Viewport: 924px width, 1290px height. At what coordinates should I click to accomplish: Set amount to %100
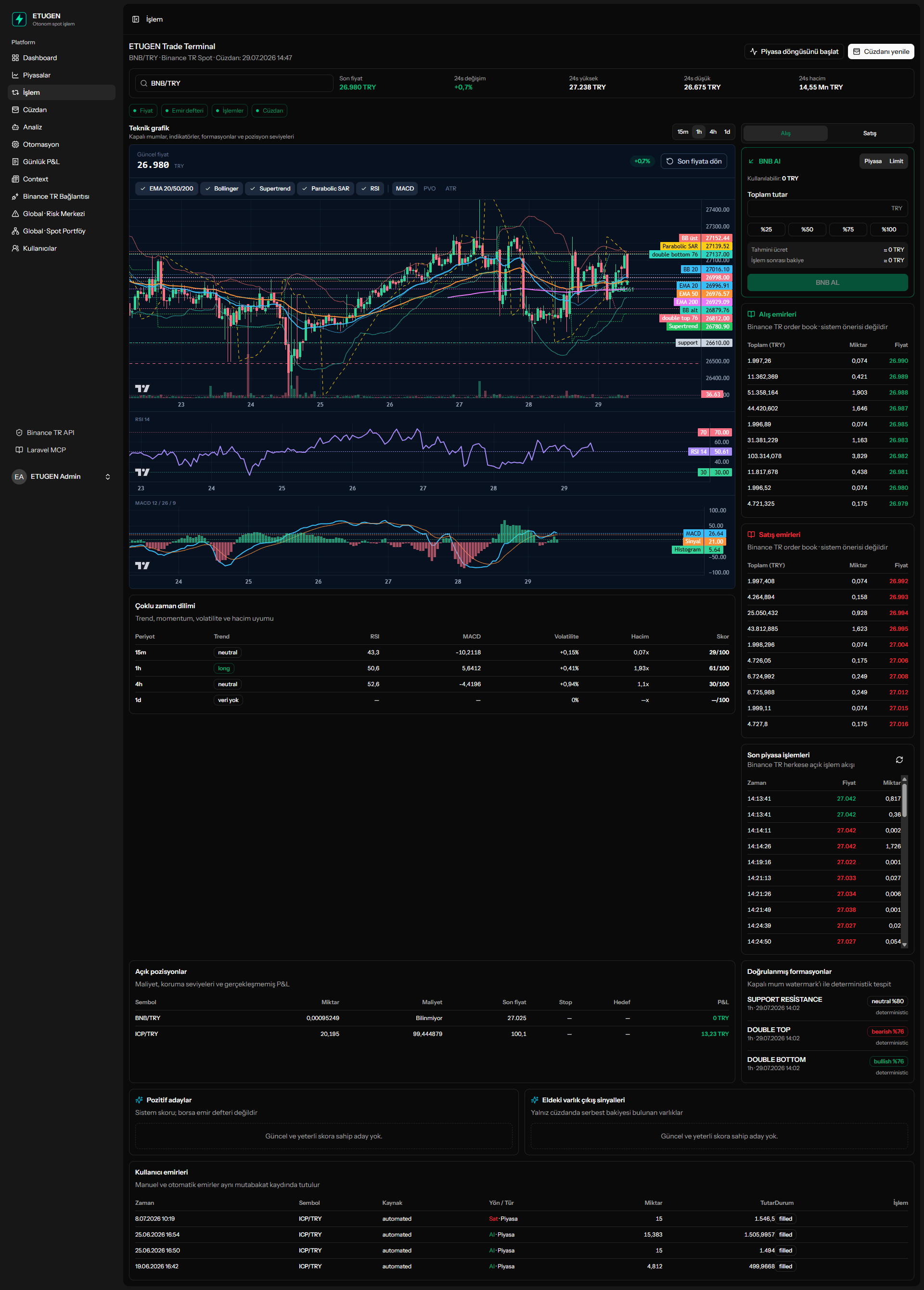(x=889, y=230)
